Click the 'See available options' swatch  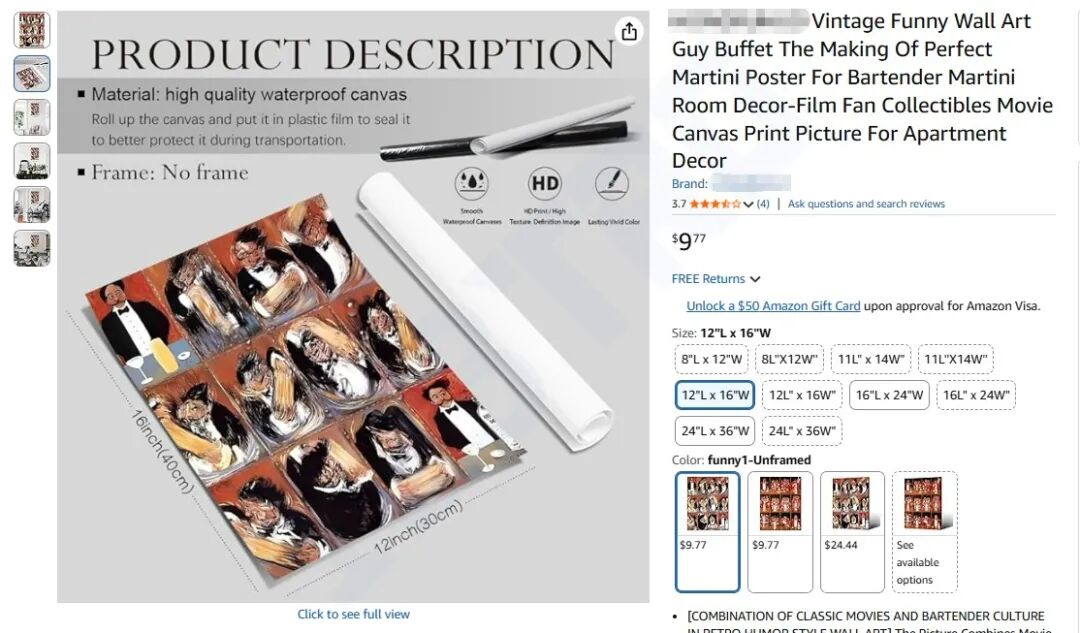pos(924,531)
